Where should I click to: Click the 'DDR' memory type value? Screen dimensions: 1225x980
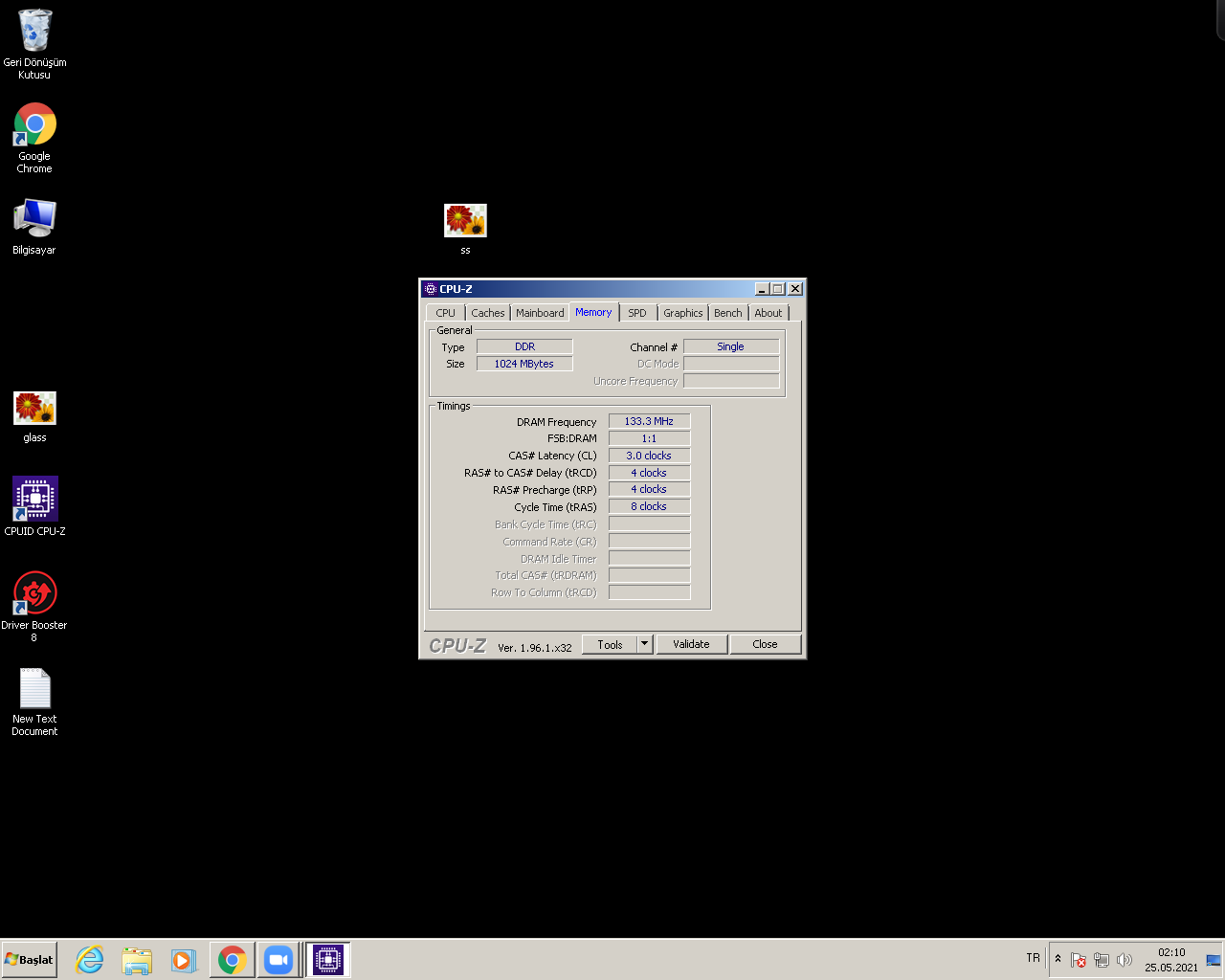[x=524, y=346]
